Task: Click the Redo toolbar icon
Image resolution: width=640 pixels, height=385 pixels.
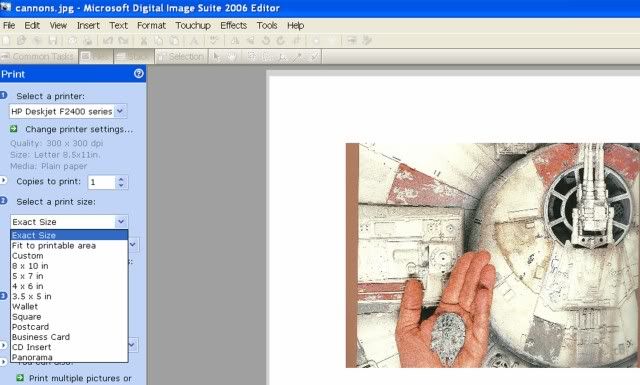Action: 123,40
